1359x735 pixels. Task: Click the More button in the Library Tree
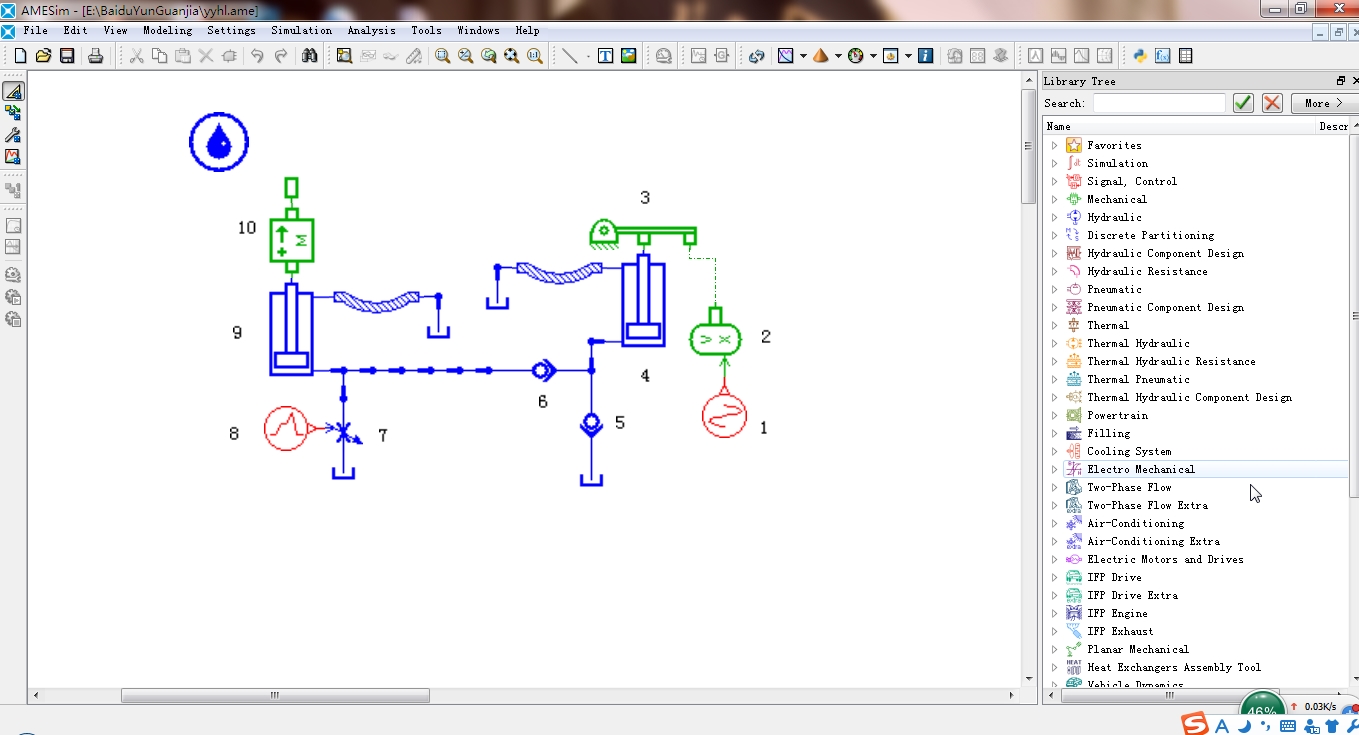pos(1323,103)
